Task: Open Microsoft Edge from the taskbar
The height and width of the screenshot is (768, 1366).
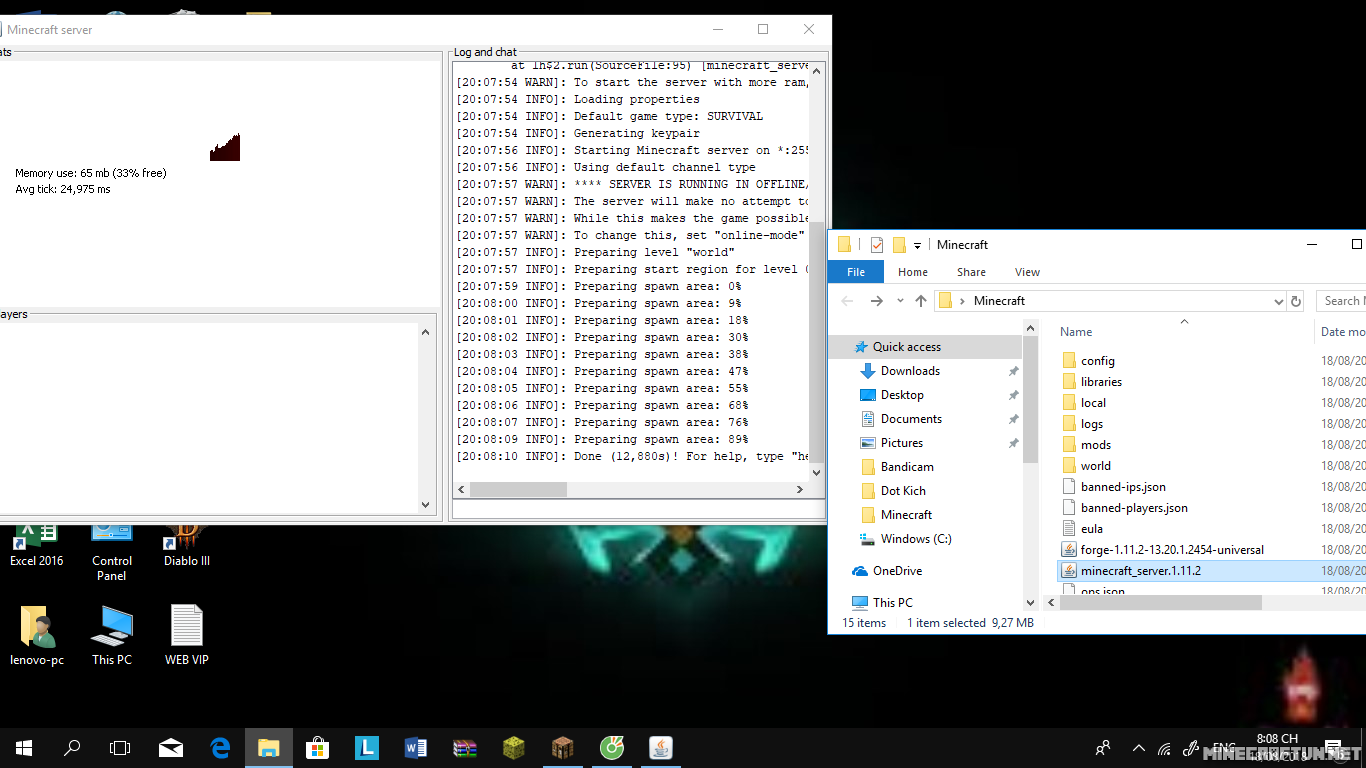Action: click(x=220, y=748)
